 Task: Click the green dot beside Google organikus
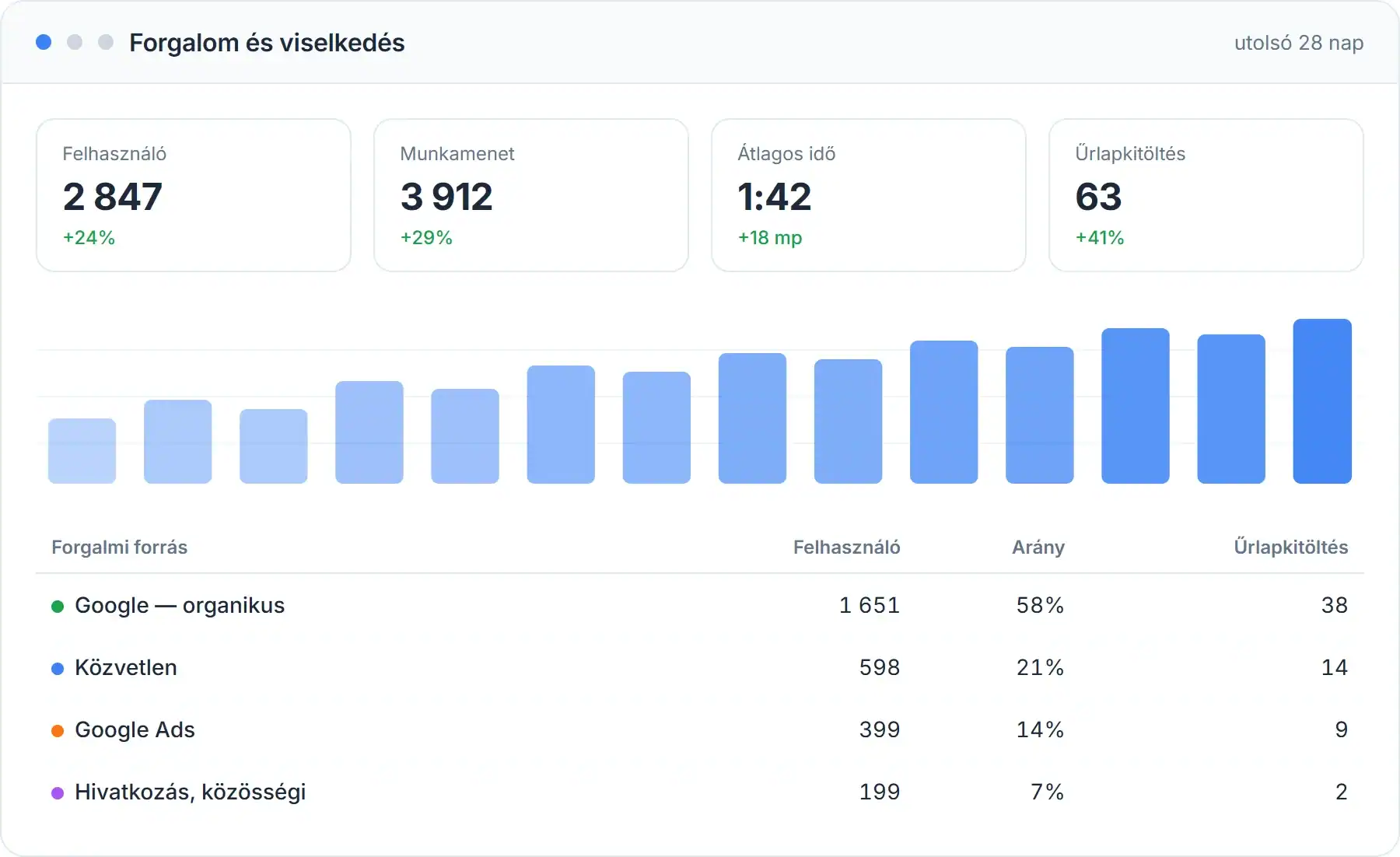click(58, 607)
